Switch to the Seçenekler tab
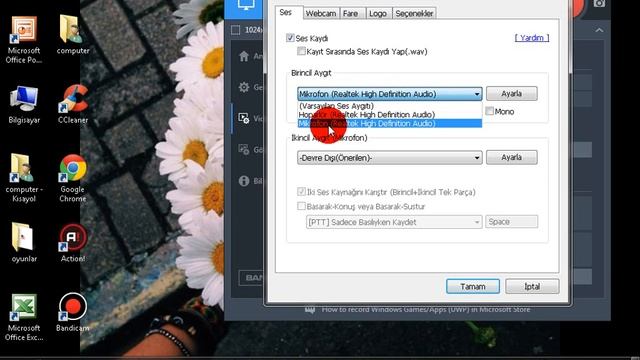This screenshot has width=640, height=360. (414, 13)
